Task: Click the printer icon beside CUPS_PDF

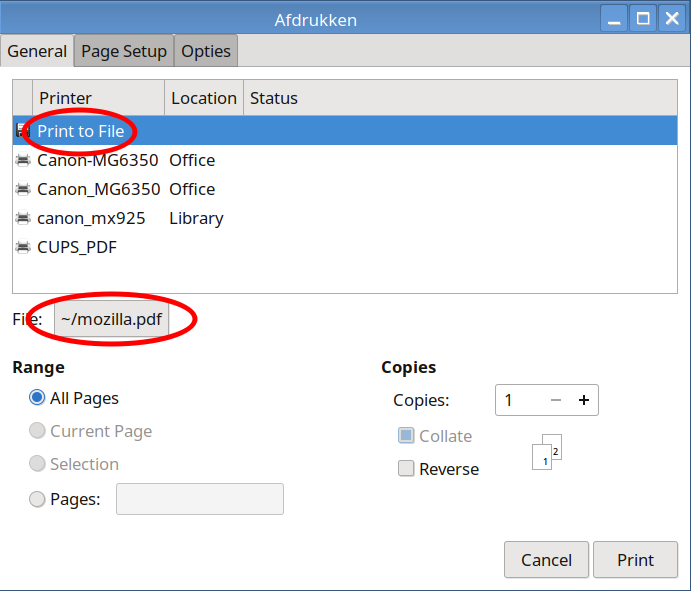Action: pyautogui.click(x=22, y=247)
